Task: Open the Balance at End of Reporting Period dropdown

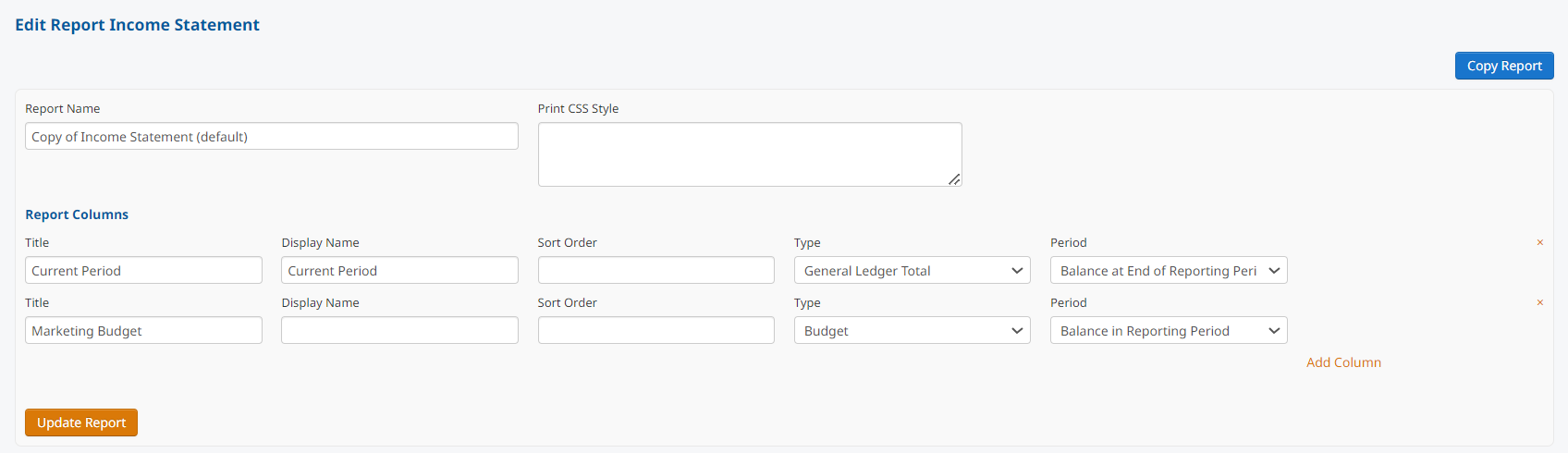Action: click(1169, 270)
